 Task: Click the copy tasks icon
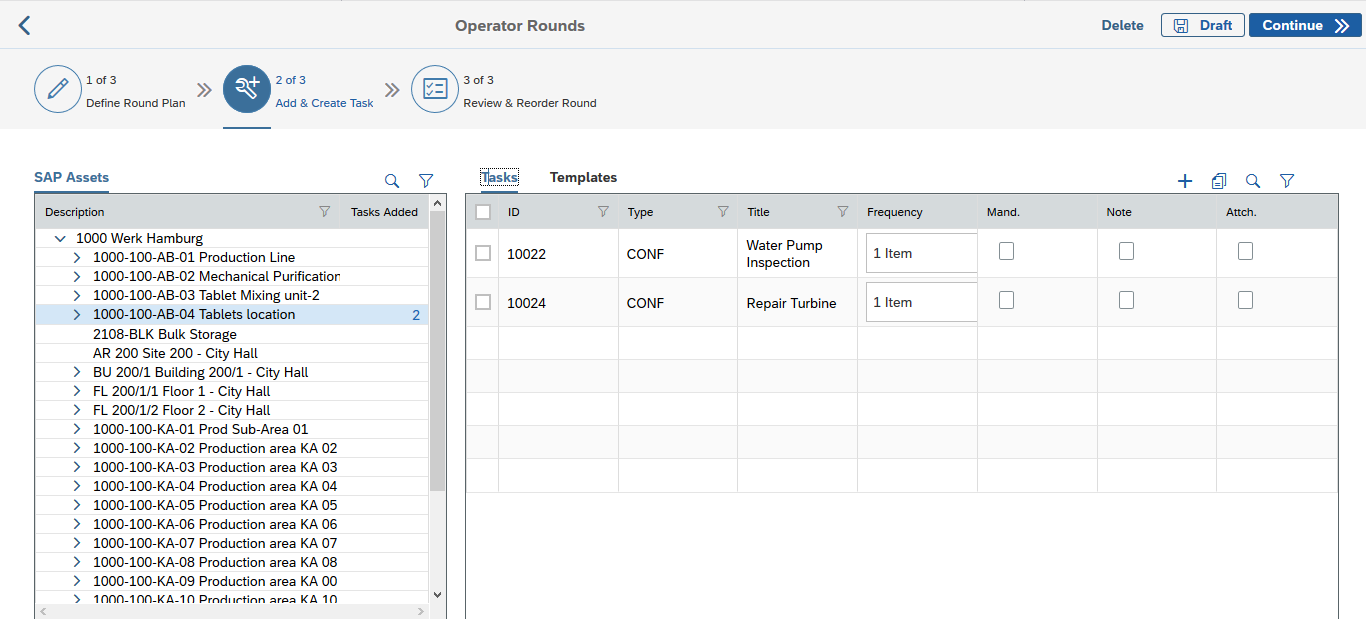point(1219,181)
